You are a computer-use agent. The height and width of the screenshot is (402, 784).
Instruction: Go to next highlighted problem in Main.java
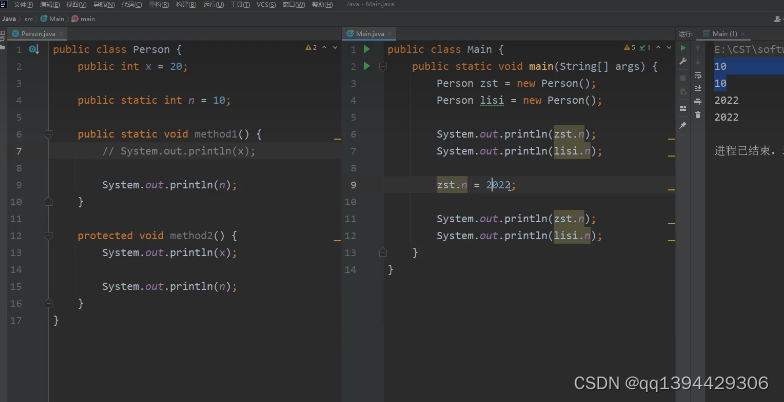(x=669, y=48)
